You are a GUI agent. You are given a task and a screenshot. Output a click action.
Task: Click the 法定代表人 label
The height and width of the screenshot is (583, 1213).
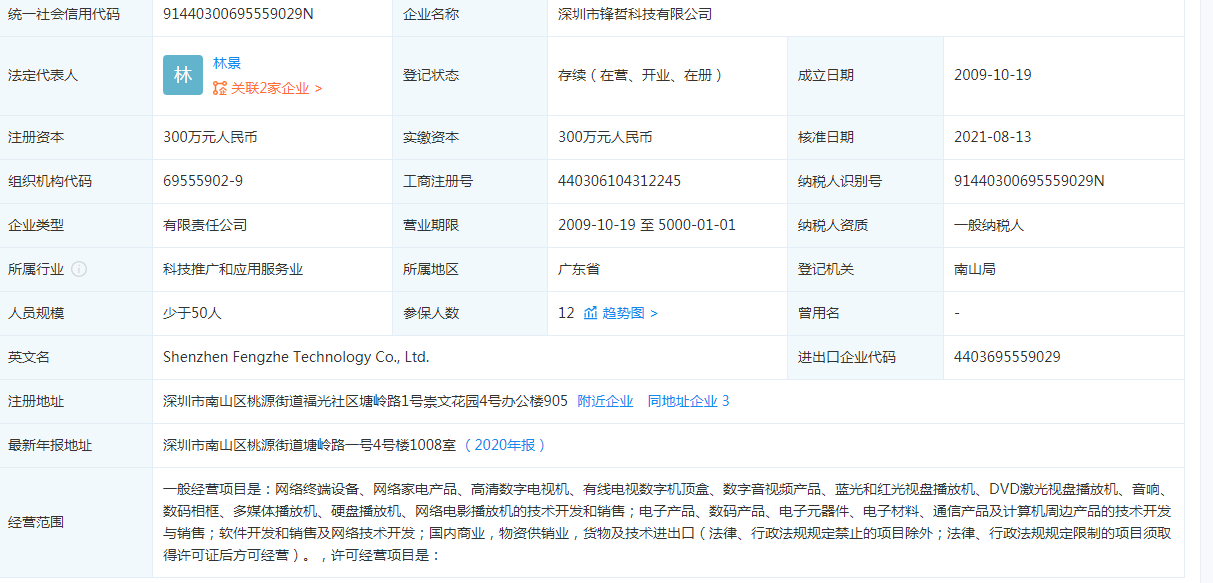(43, 75)
